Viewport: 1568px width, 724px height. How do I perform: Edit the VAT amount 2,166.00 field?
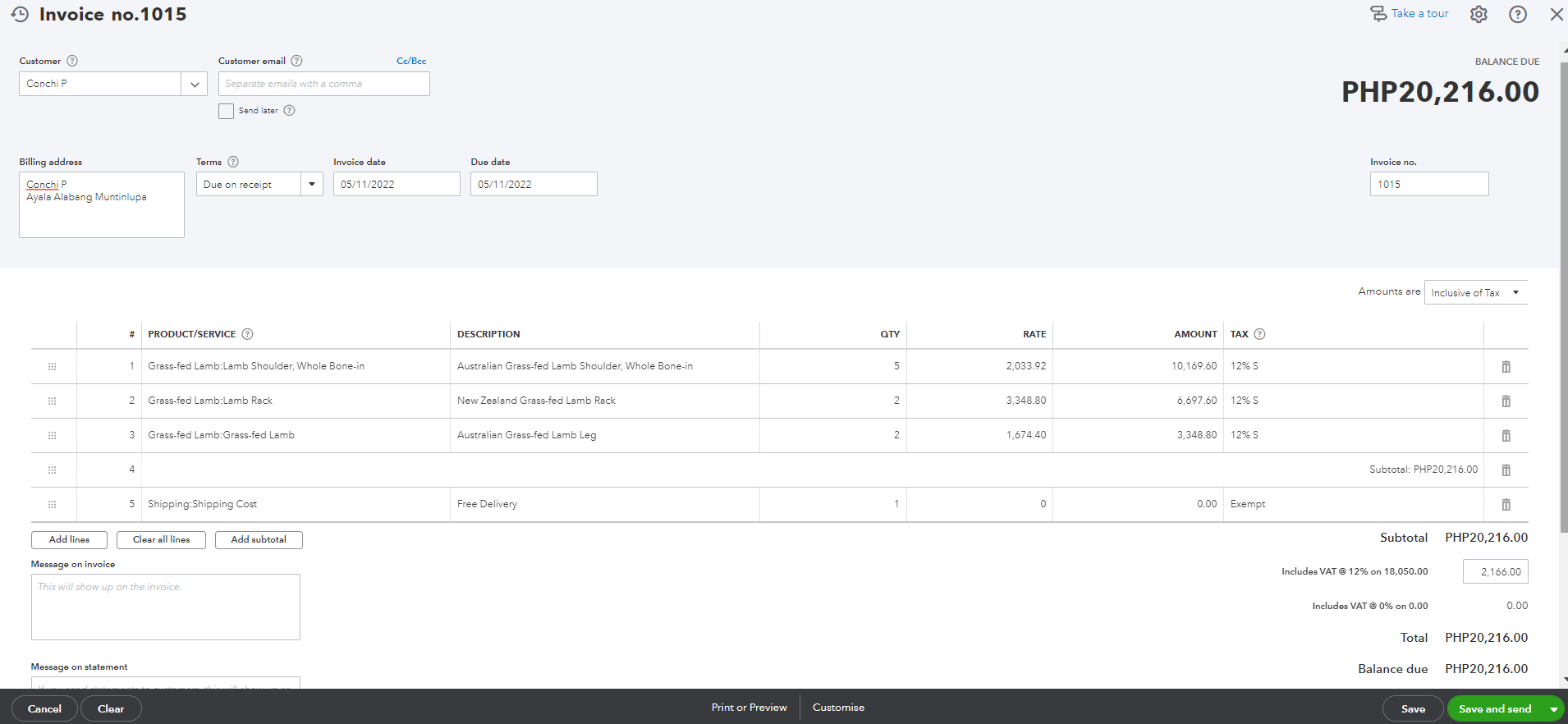1495,571
